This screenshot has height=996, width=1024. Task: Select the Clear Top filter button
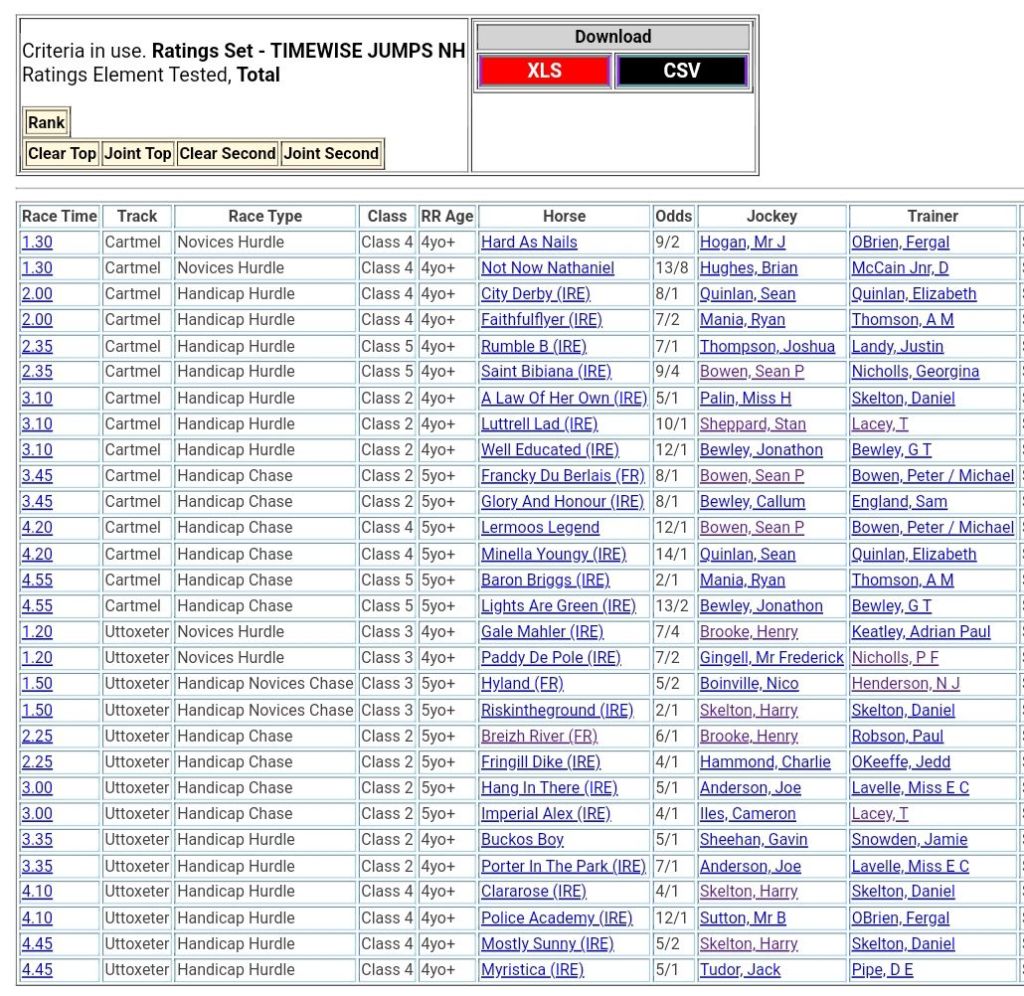click(62, 154)
